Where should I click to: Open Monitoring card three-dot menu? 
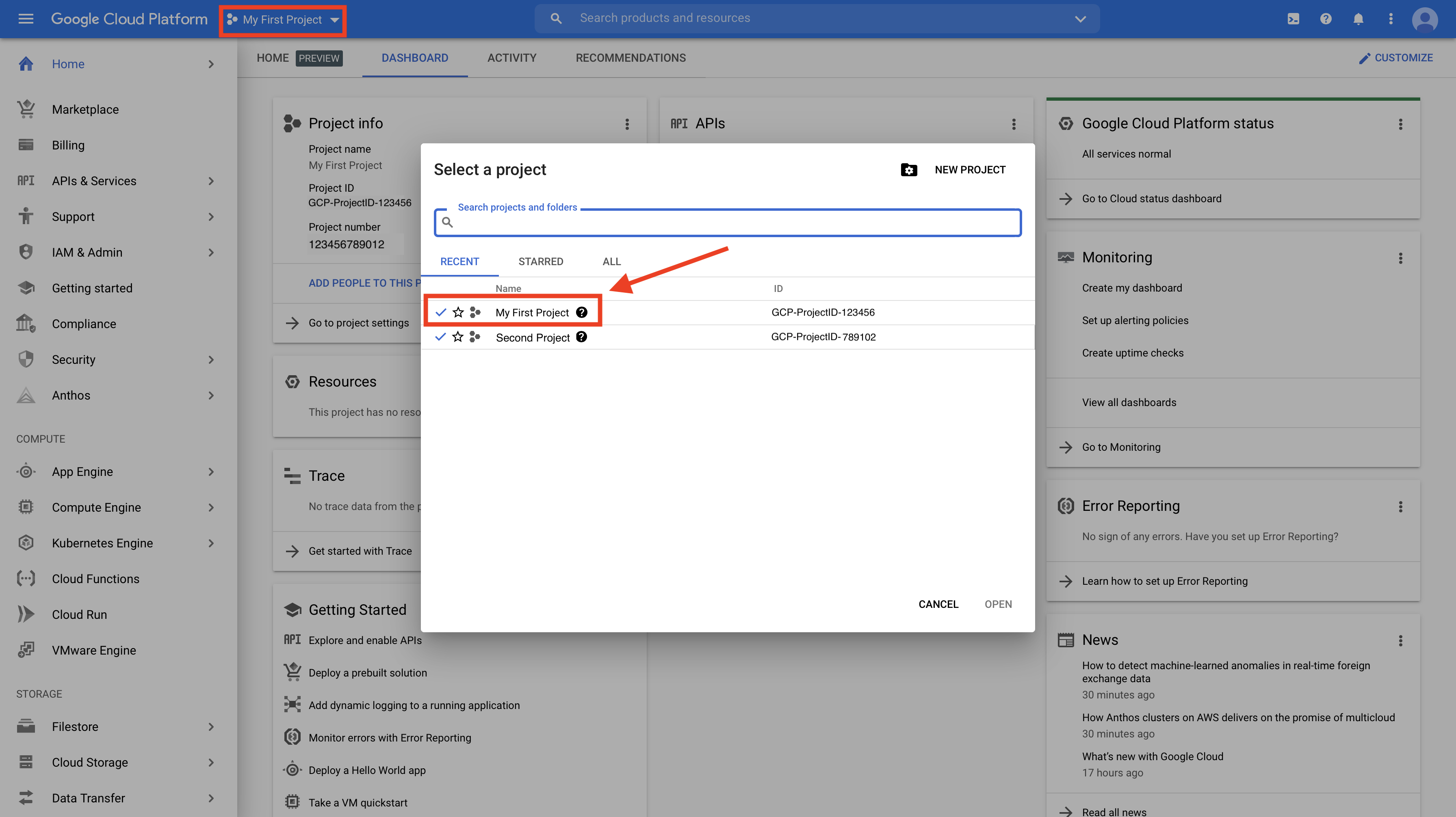point(1400,257)
